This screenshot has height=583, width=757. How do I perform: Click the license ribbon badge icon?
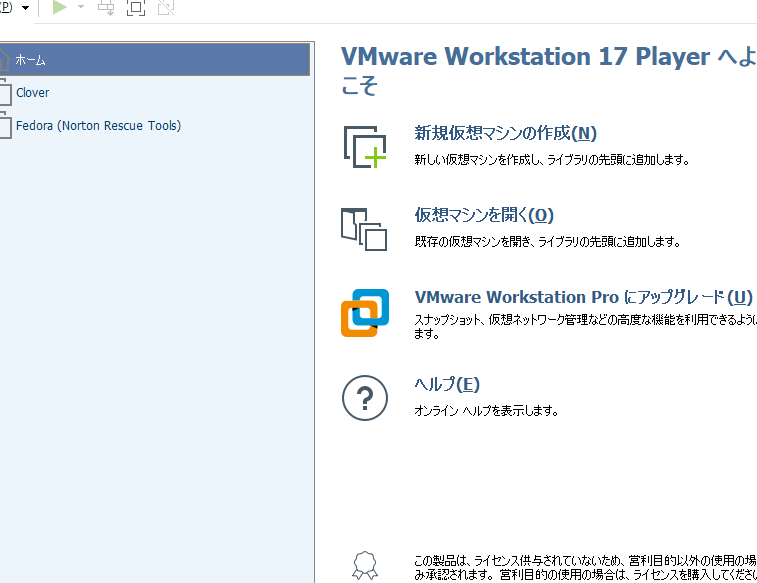click(365, 566)
